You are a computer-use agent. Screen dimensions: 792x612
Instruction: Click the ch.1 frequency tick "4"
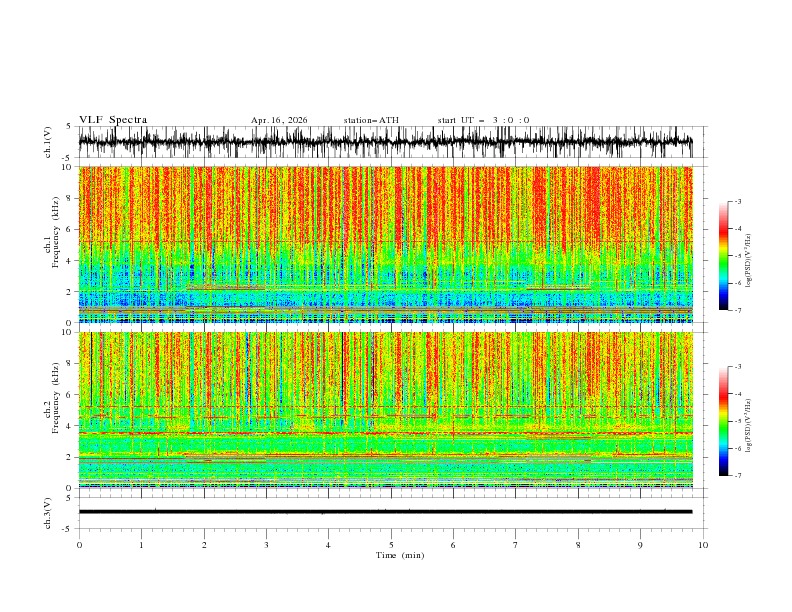coord(71,261)
